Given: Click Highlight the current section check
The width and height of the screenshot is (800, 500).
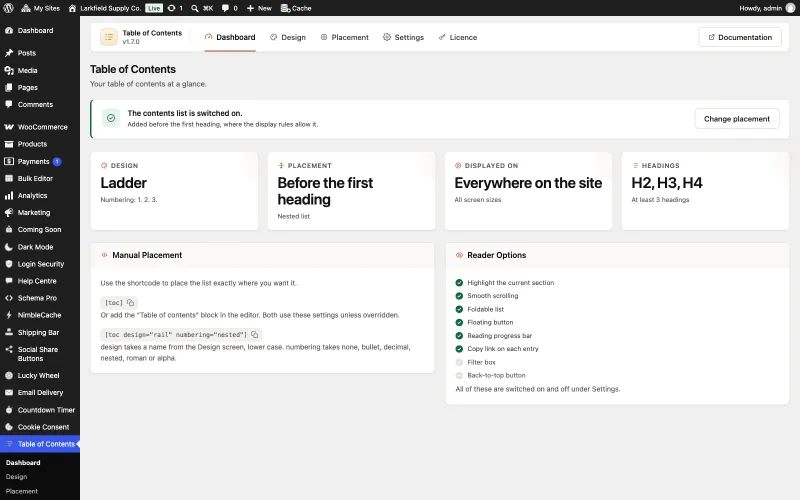Looking at the screenshot, I should point(459,283).
